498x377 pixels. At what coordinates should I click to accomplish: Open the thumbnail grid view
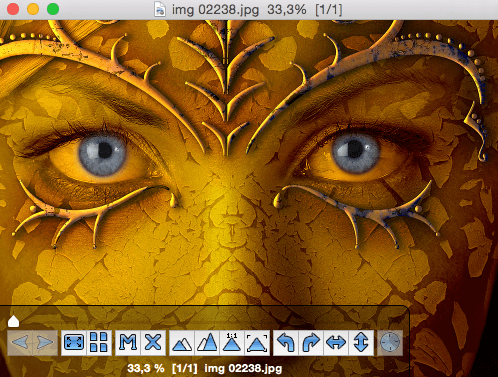pyautogui.click(x=99, y=342)
